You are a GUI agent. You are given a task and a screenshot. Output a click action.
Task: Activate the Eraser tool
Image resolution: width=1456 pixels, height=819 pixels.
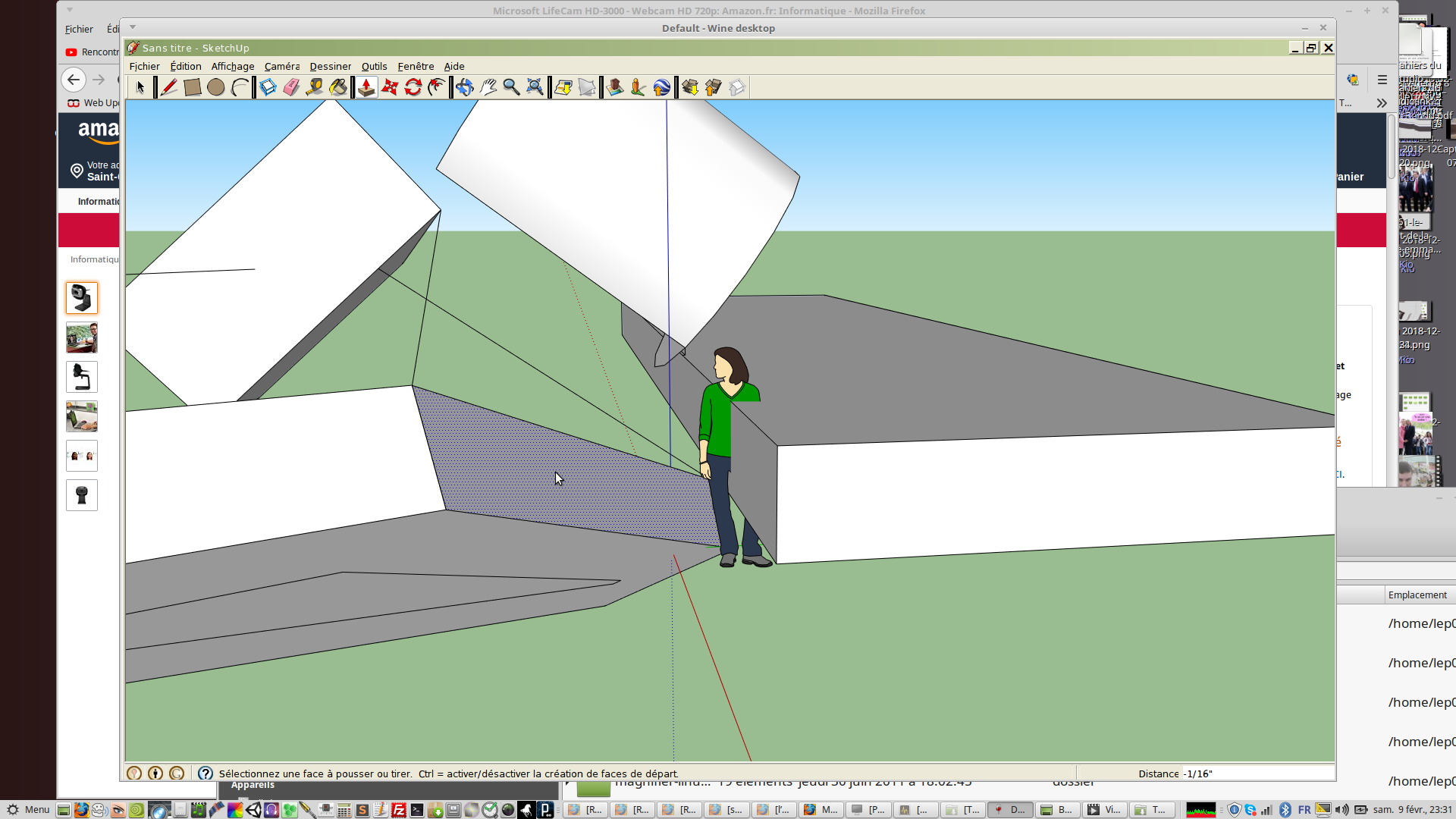click(x=291, y=87)
